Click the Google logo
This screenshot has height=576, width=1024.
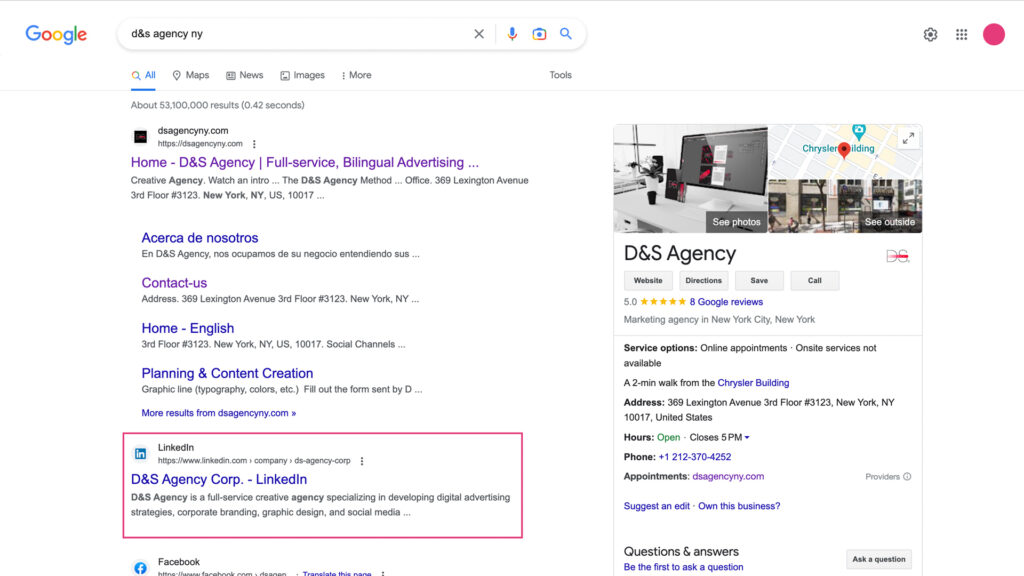pyautogui.click(x=56, y=34)
